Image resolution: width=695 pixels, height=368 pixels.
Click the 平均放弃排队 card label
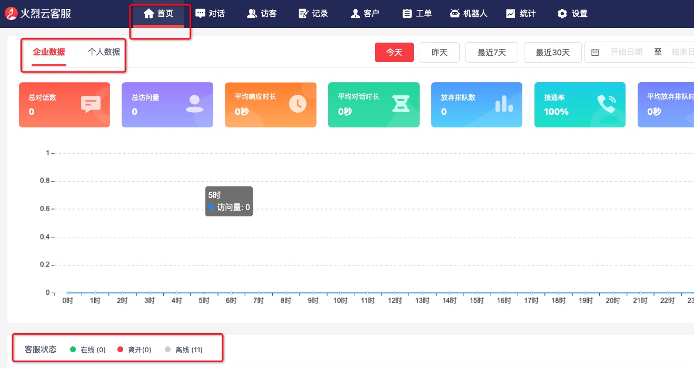(670, 97)
